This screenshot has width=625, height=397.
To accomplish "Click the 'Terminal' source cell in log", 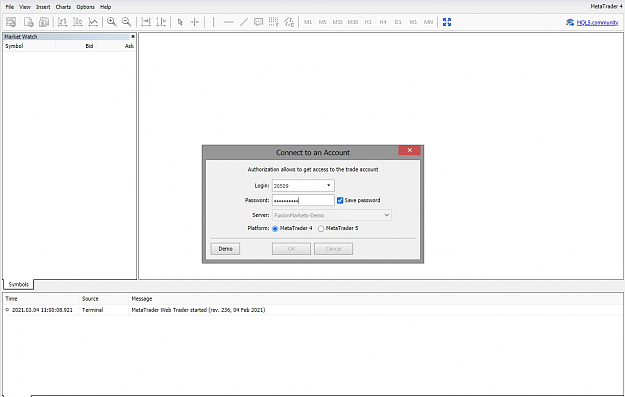I will point(92,310).
